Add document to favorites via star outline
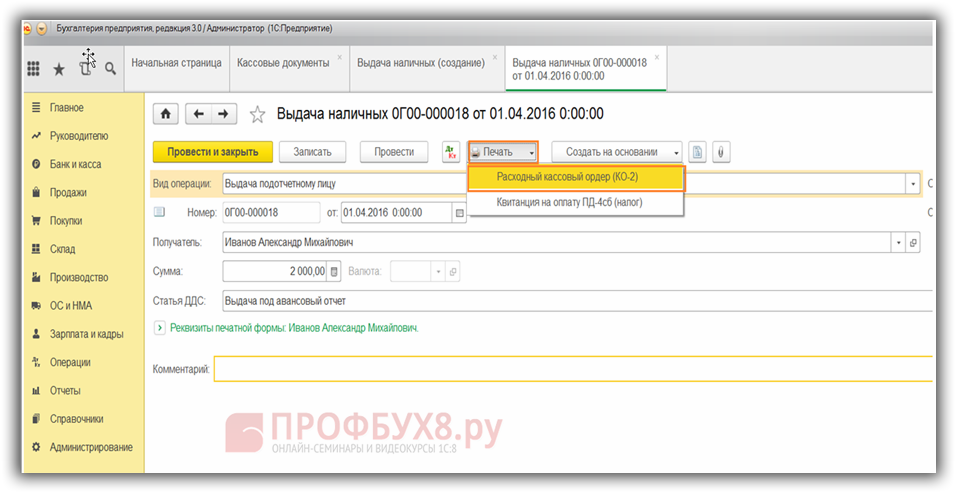Viewport: 956px width, 493px height. 257,115
